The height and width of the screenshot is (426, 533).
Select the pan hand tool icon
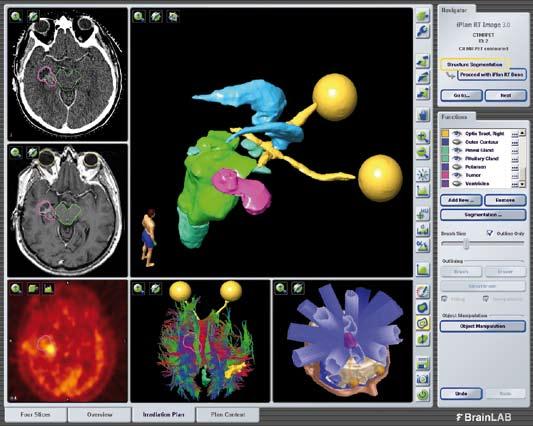pyautogui.click(x=423, y=116)
